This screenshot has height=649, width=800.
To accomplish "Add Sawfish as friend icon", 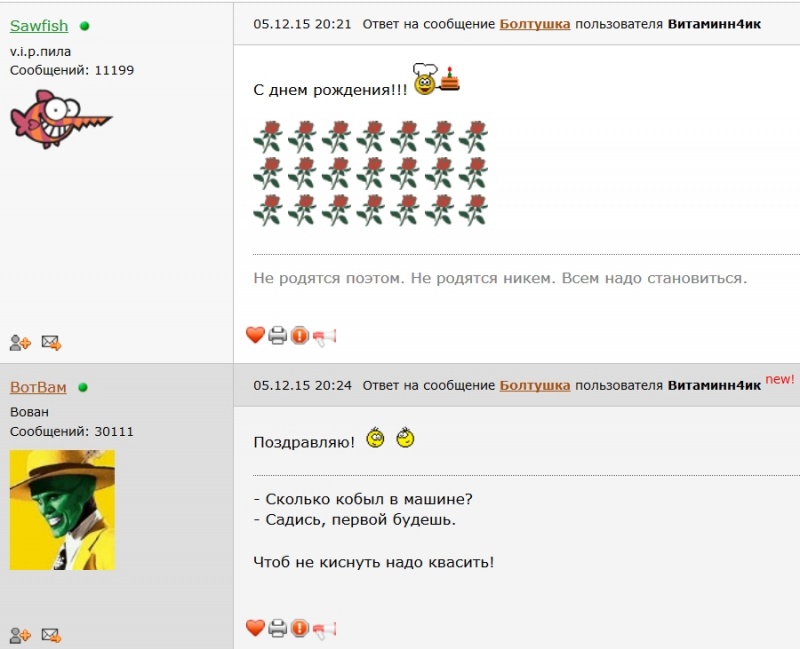I will tap(20, 342).
